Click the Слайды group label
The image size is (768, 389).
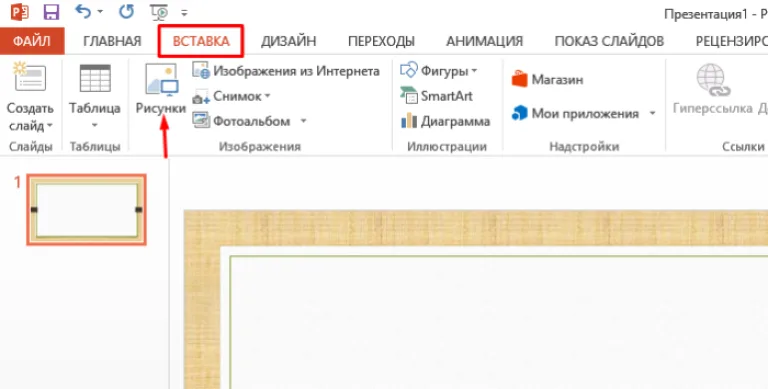point(30,146)
